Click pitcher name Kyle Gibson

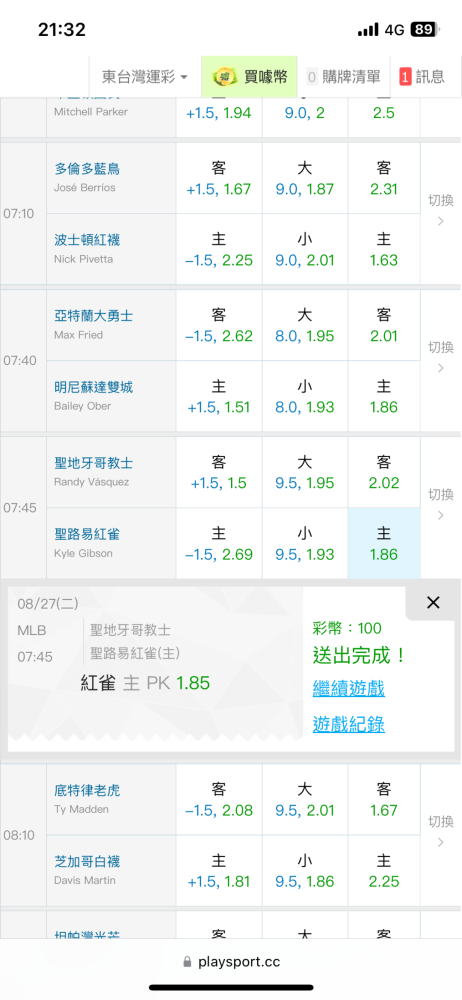coord(83,553)
